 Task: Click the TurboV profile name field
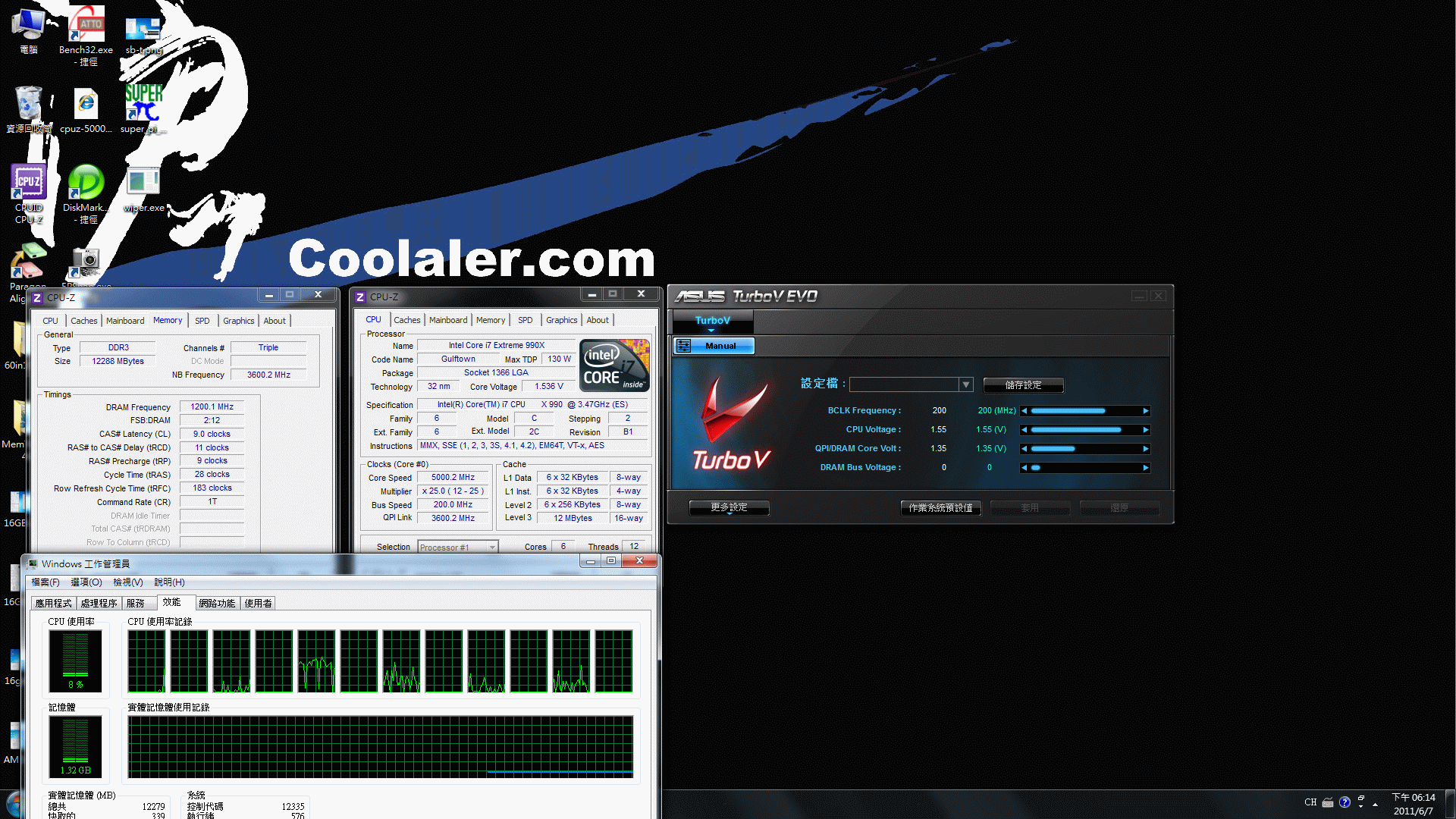coord(904,384)
